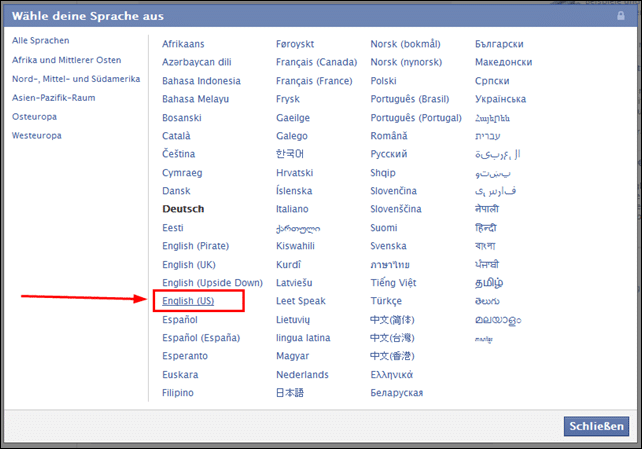The image size is (642, 449).
Task: Choose Română language
Action: click(x=389, y=136)
